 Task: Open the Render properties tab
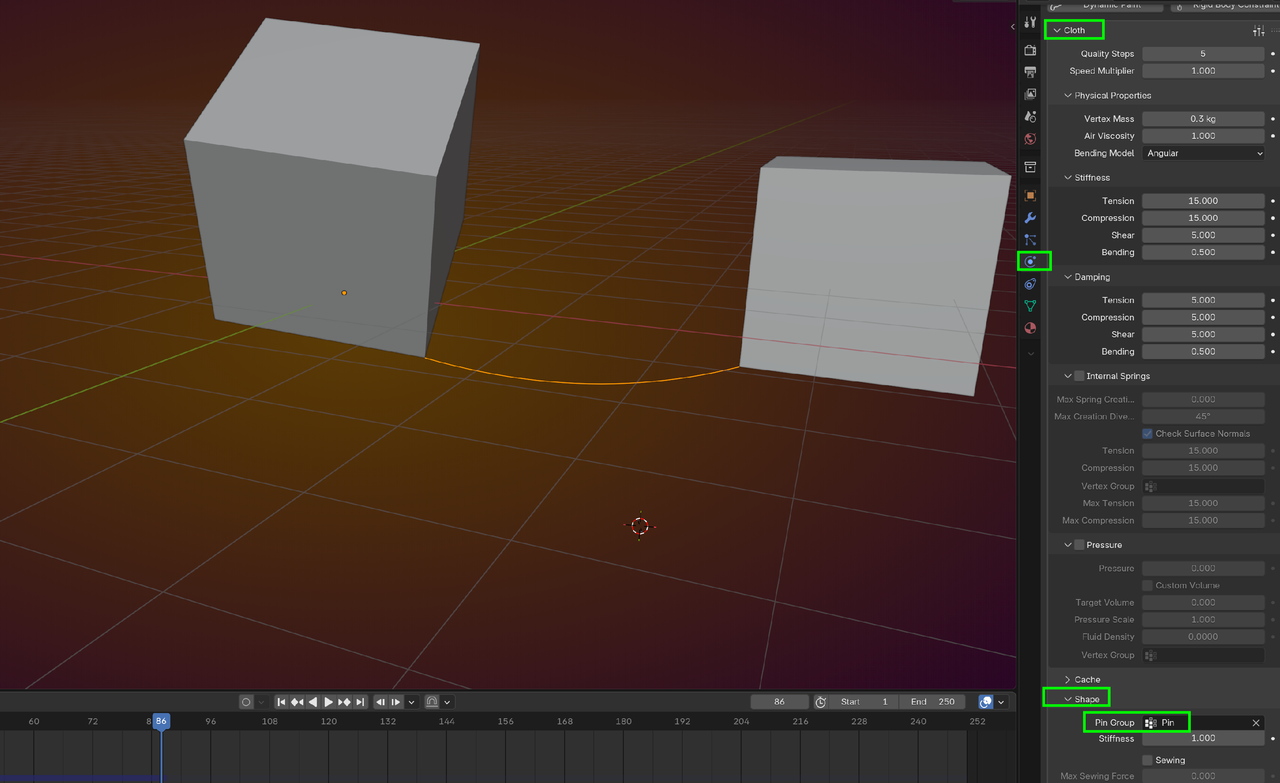coord(1030,50)
